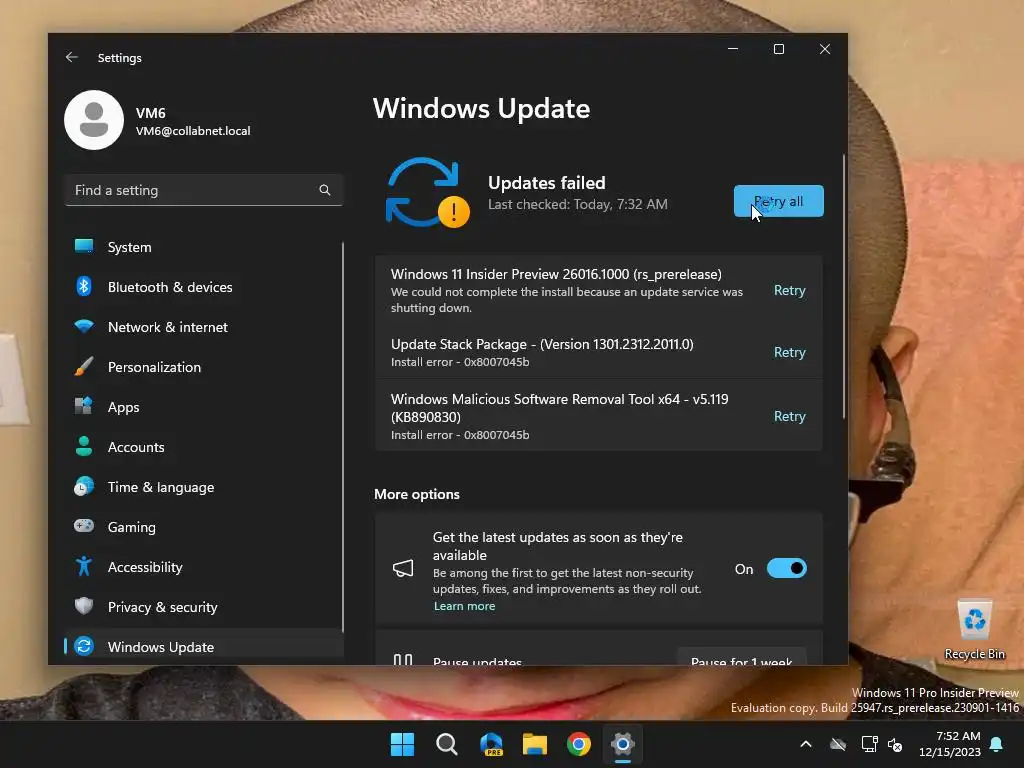Open Bluetooth & devices settings
1024x768 pixels.
point(204,287)
